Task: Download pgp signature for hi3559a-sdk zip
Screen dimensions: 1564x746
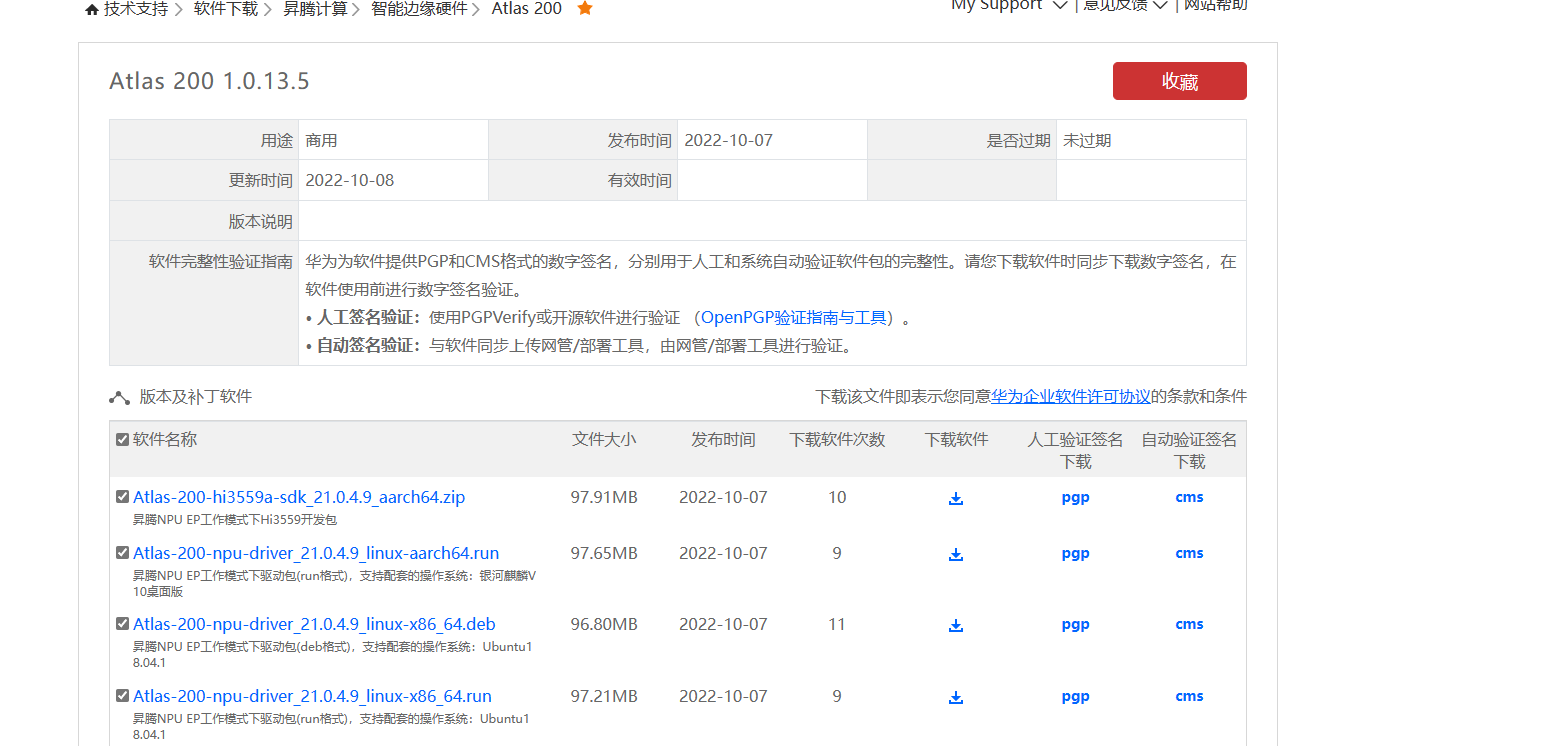Action: tap(1075, 498)
